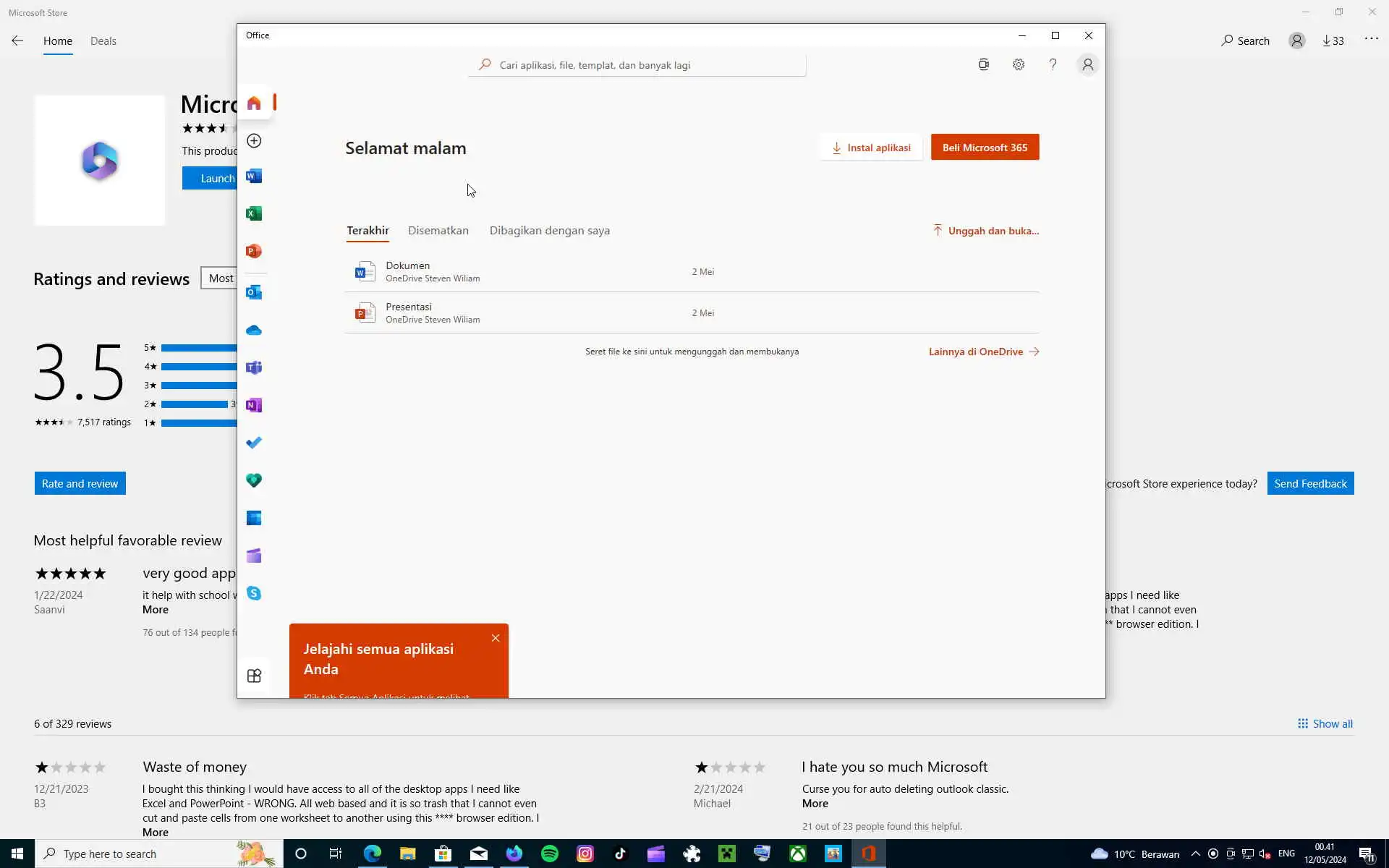Click the create new plus icon
This screenshot has width=1389, height=868.
click(x=254, y=141)
